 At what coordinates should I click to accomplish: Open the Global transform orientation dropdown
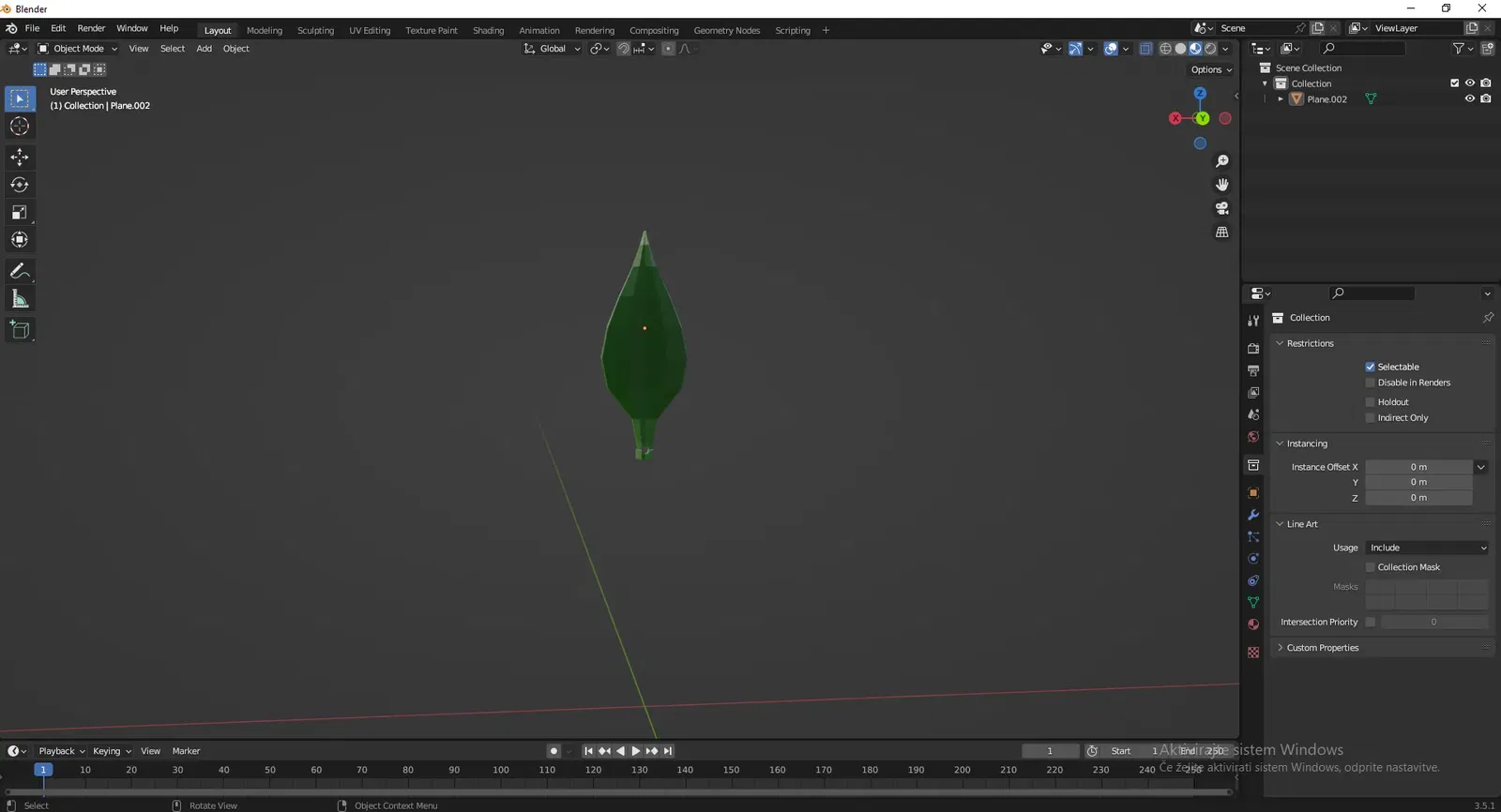(x=552, y=49)
